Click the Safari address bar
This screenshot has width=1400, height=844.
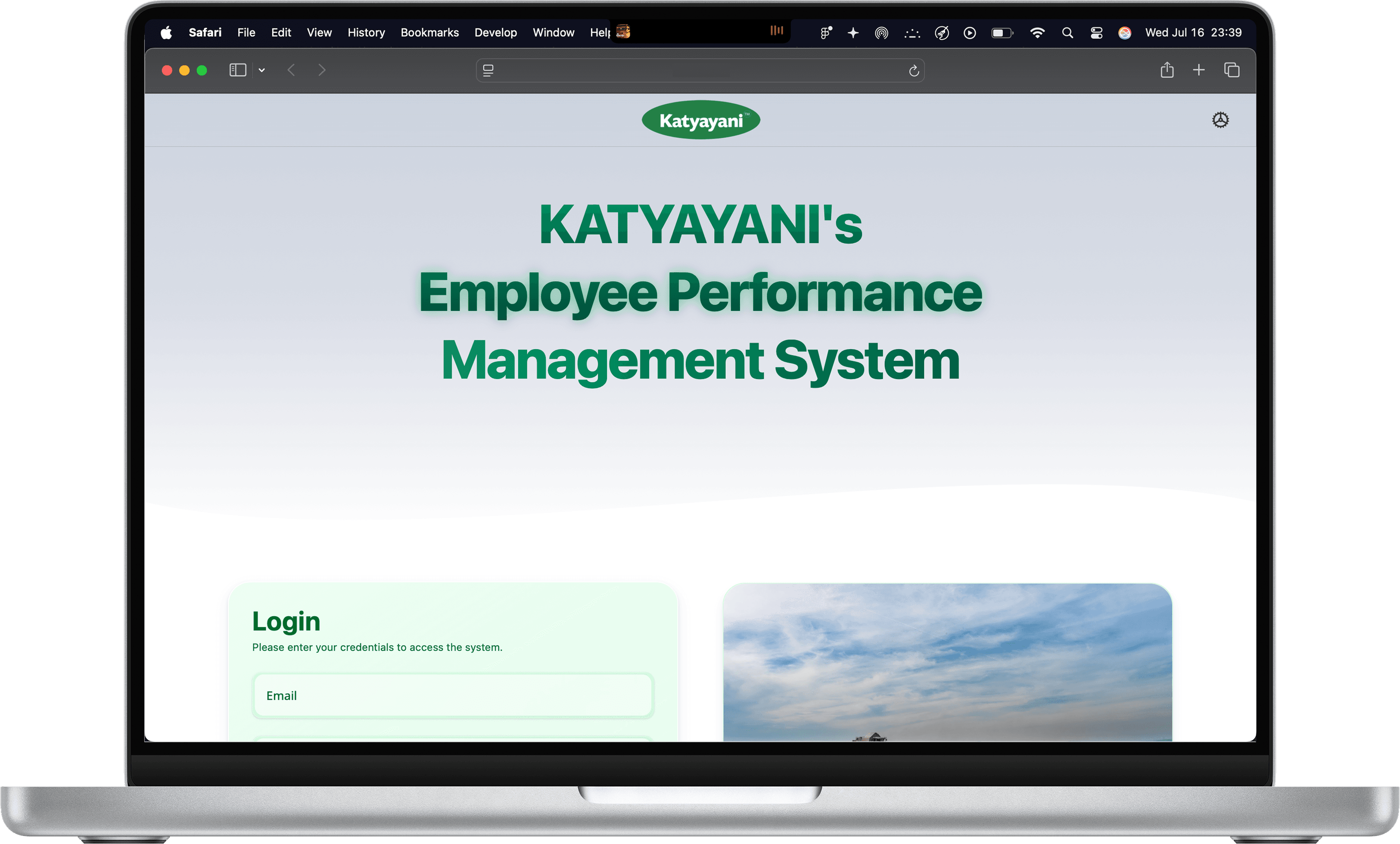click(700, 71)
